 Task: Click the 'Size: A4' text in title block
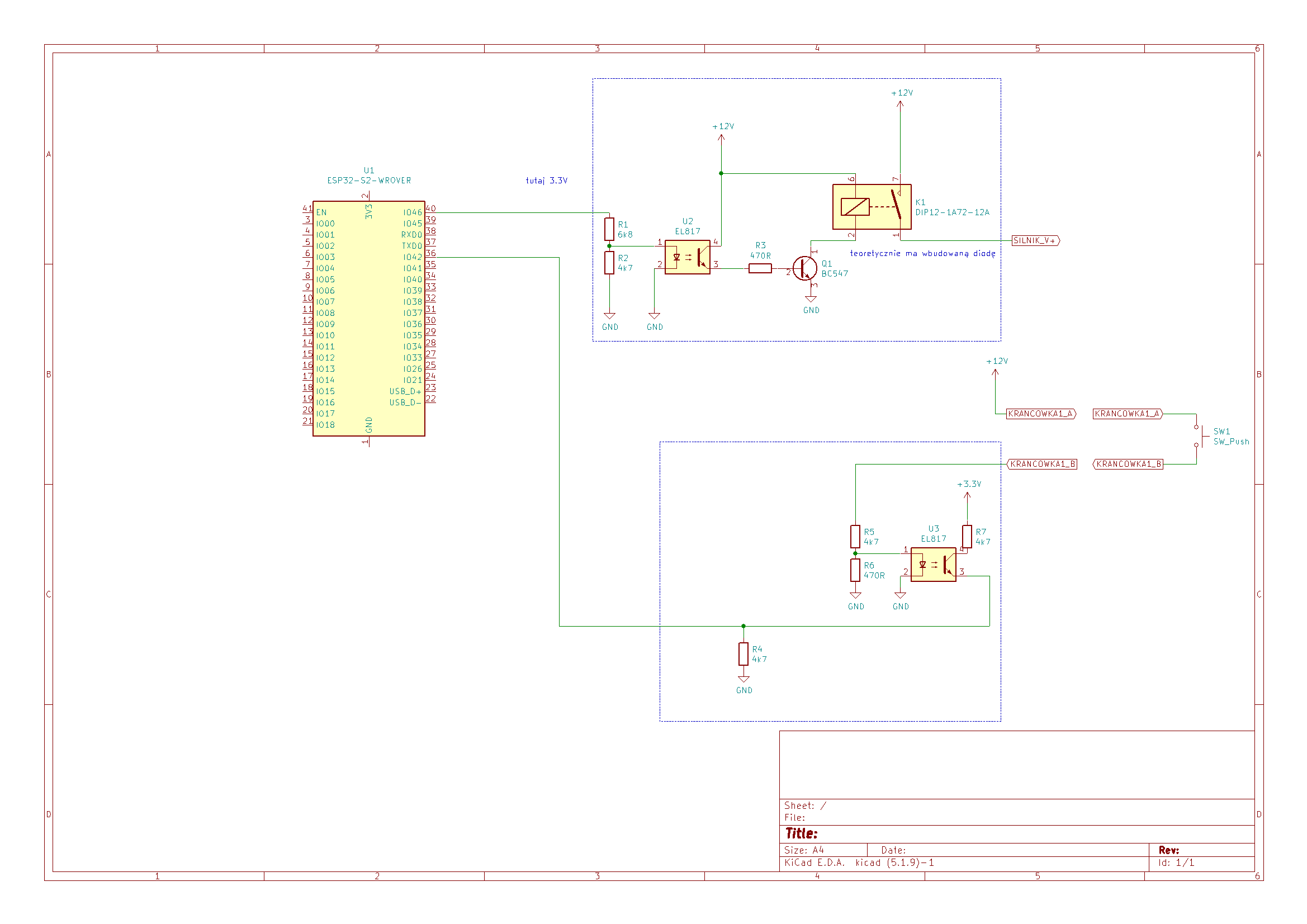[804, 850]
